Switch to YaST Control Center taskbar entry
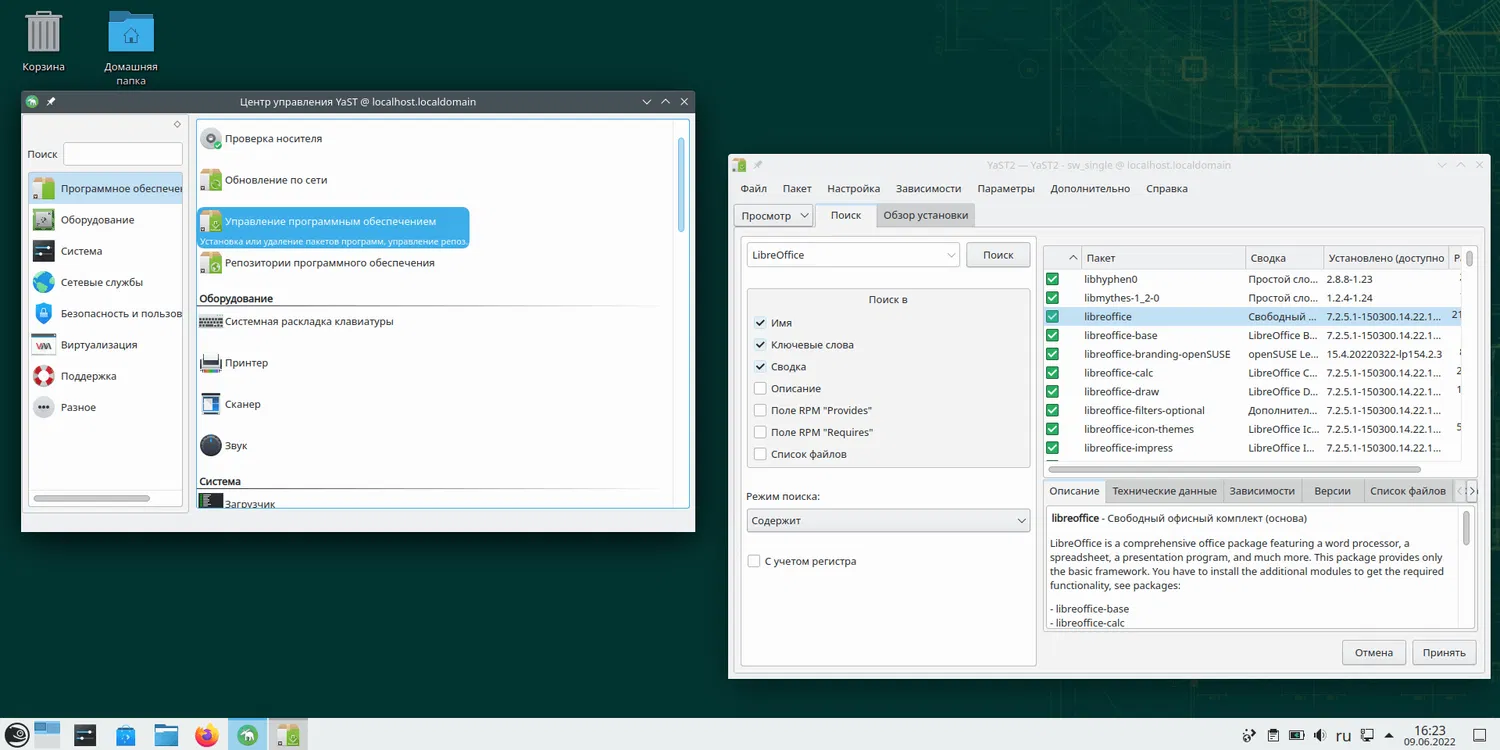Screen dimensions: 1500x750 247,736
